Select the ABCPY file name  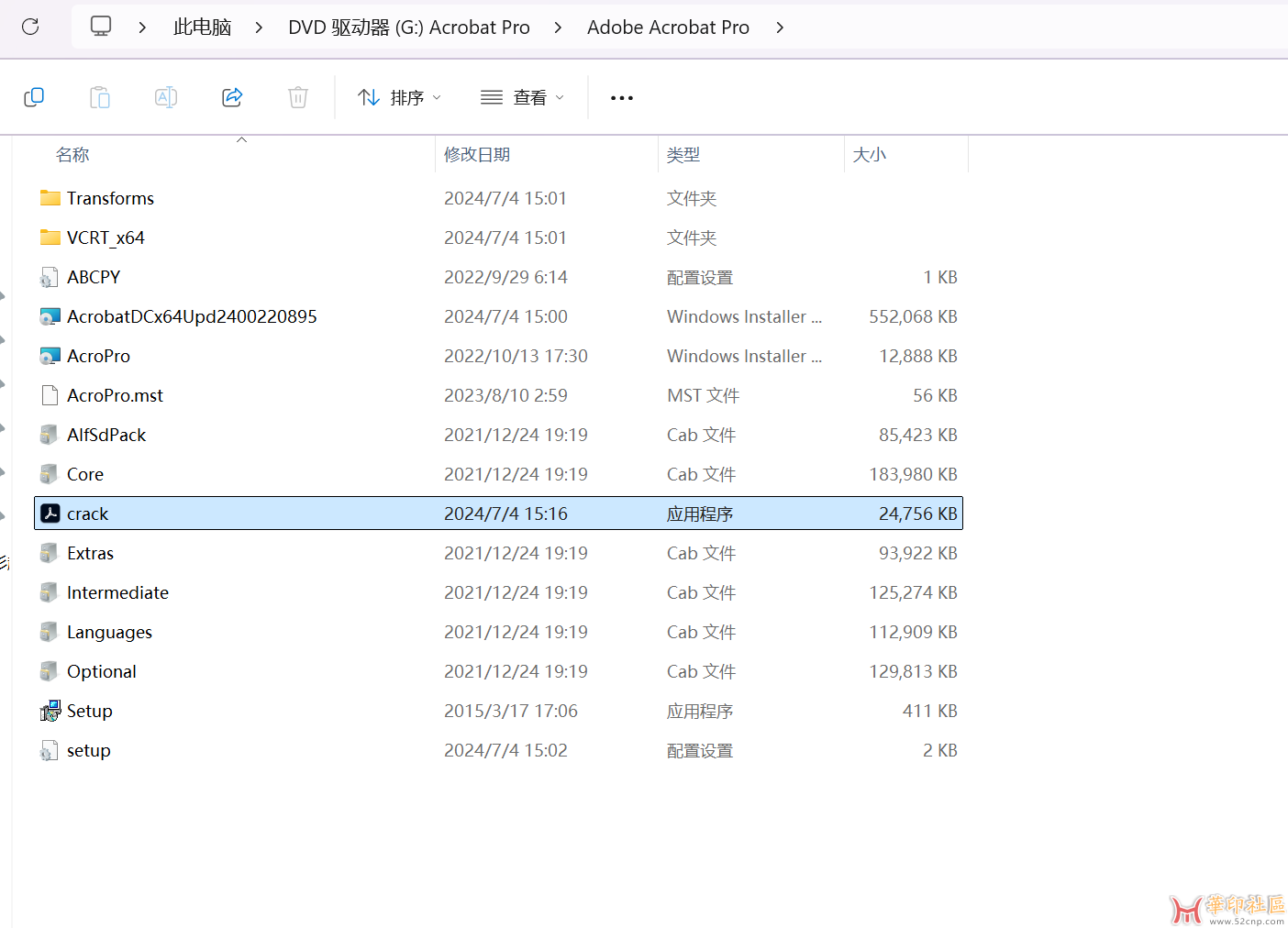(94, 277)
